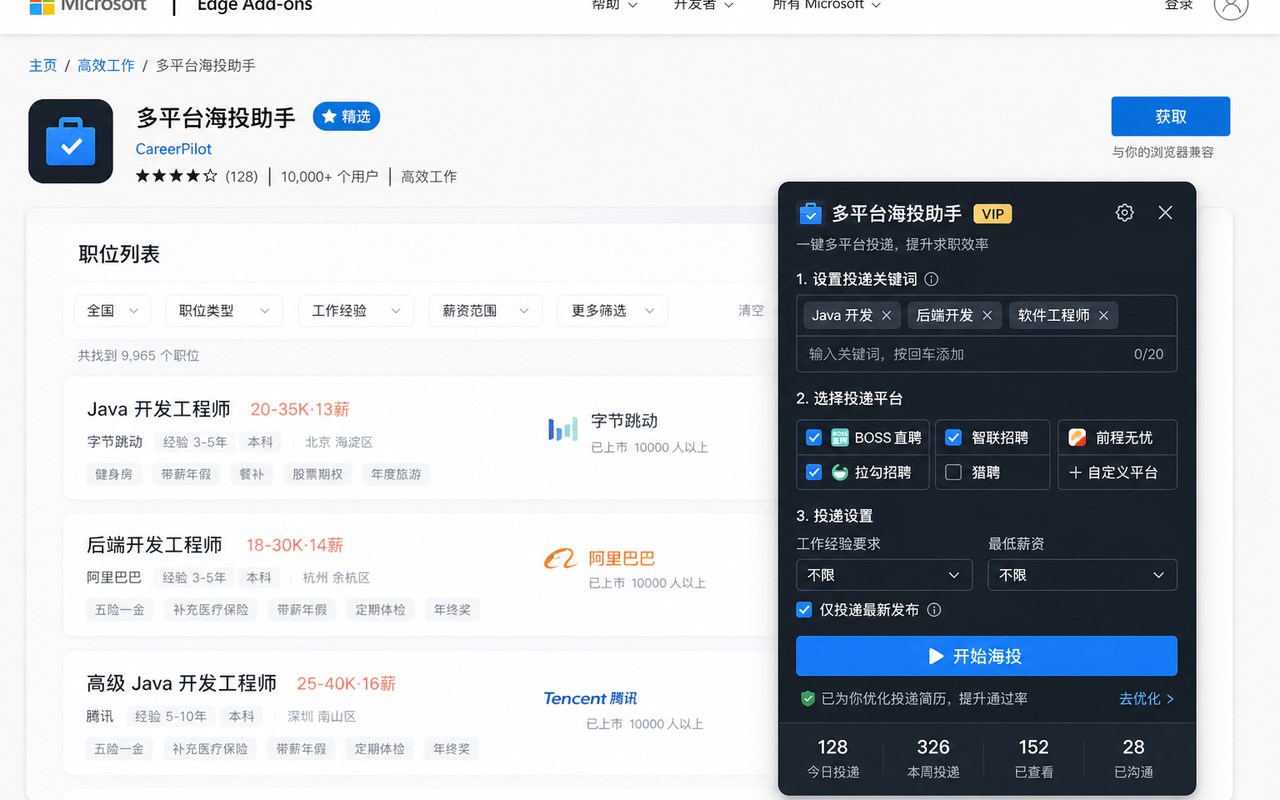
Task: Uncheck the BOSS 直聘 platform checkbox
Action: coord(814,437)
